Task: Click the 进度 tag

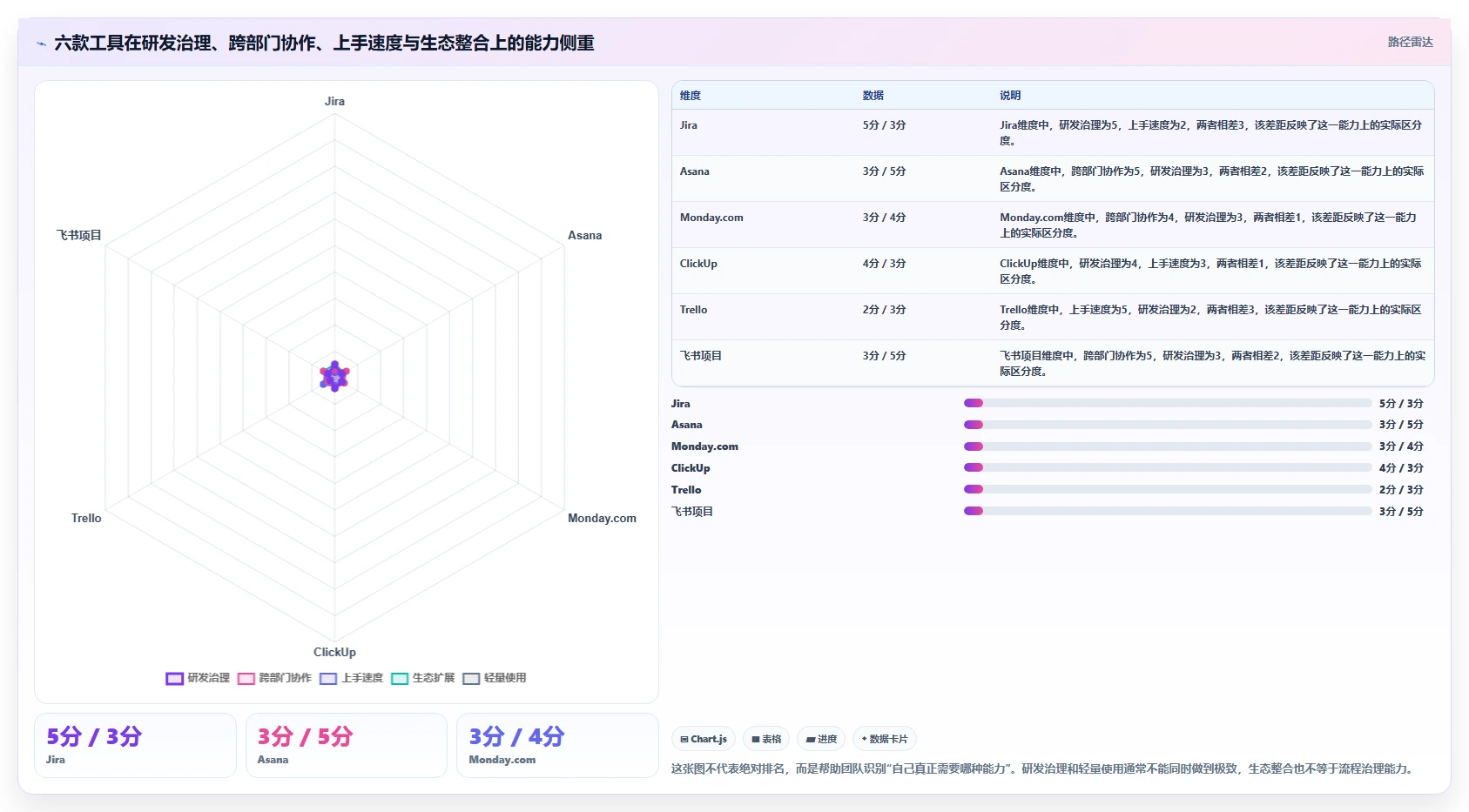Action: (x=821, y=739)
